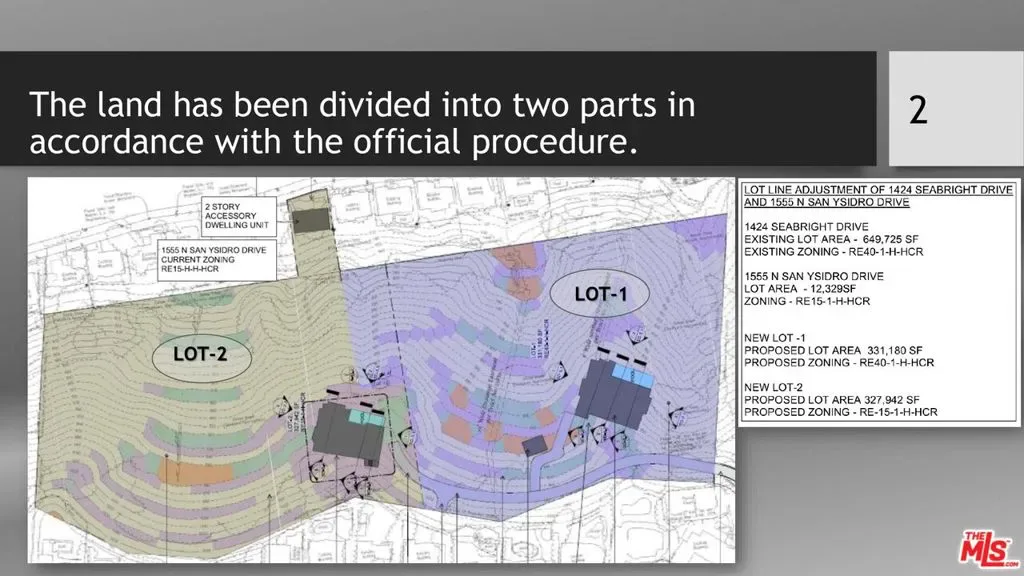
Task: Select the LOT-1 oval label
Action: pos(600,295)
